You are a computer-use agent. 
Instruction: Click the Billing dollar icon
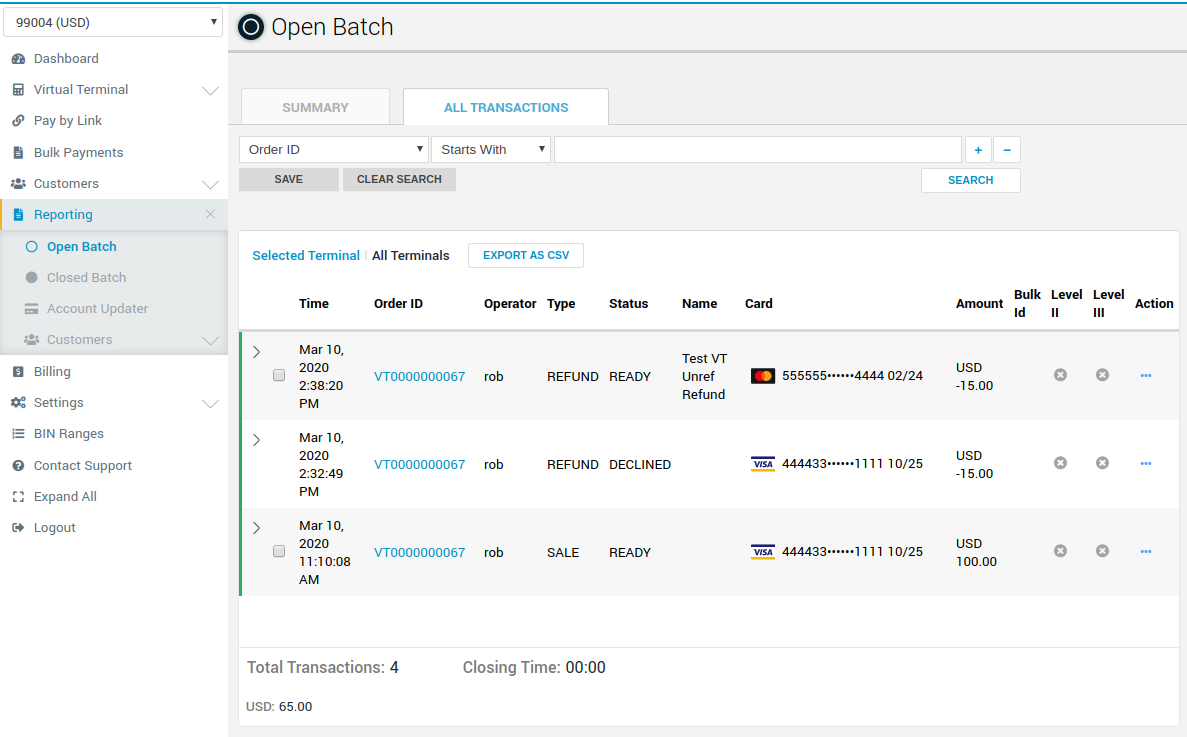[17, 372]
